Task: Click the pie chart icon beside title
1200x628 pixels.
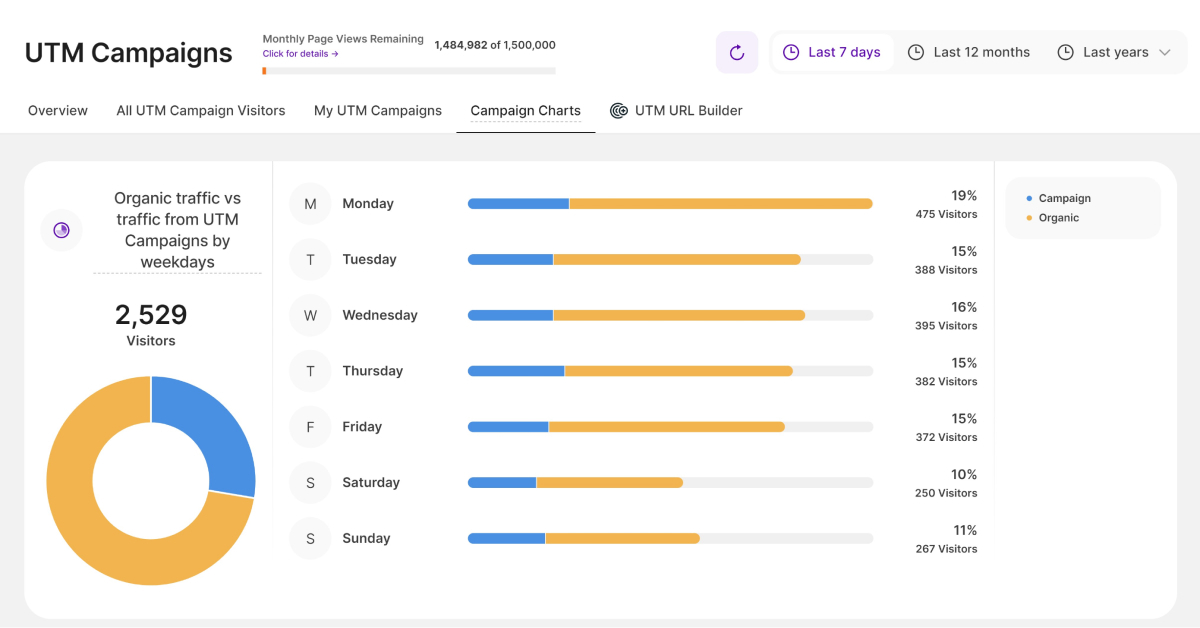Action: tap(61, 231)
